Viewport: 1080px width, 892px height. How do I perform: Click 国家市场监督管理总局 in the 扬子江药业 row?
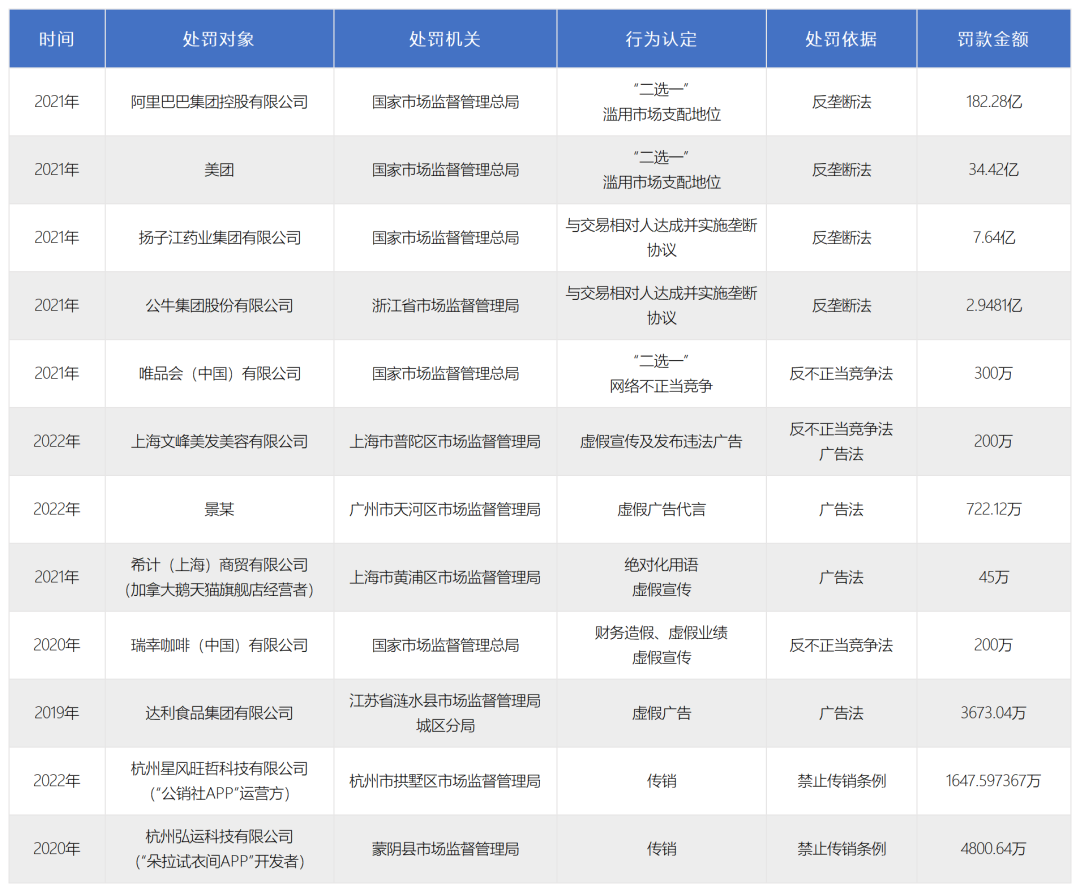pos(445,238)
